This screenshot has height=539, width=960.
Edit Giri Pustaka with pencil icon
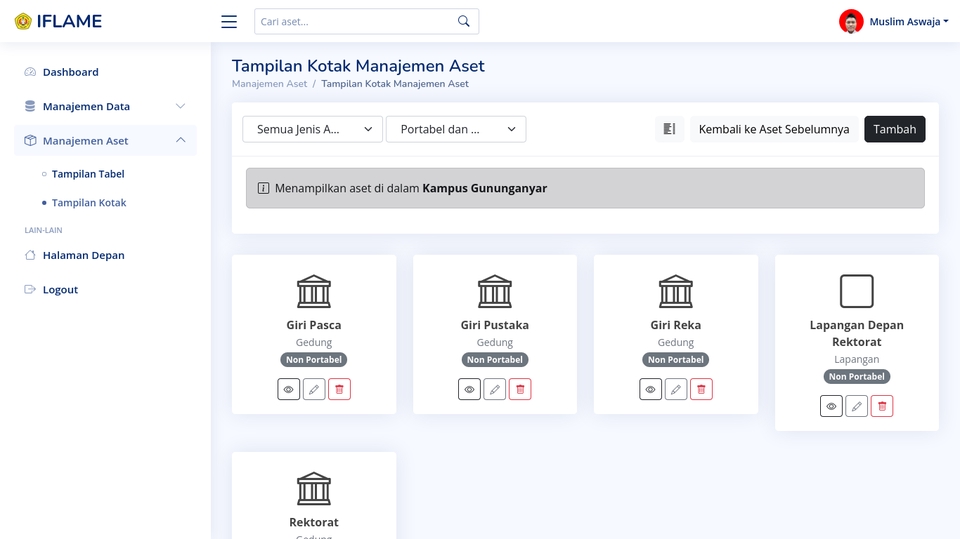[x=495, y=389]
